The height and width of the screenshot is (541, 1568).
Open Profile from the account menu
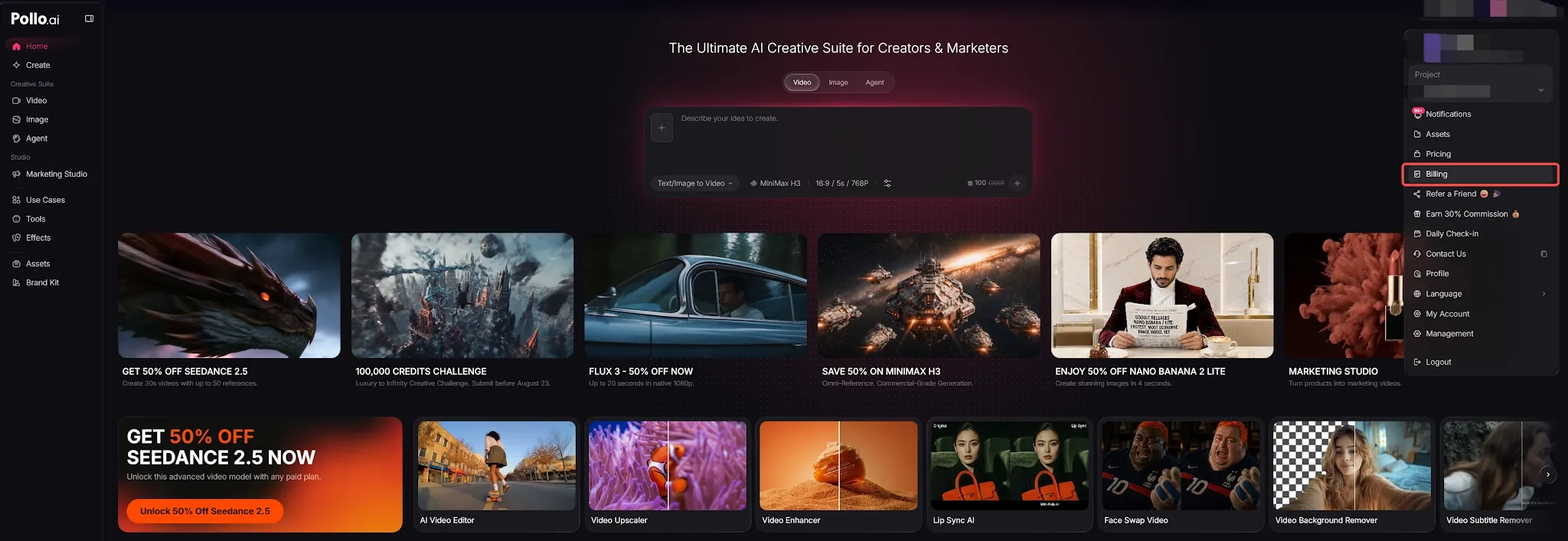[x=1480, y=273]
